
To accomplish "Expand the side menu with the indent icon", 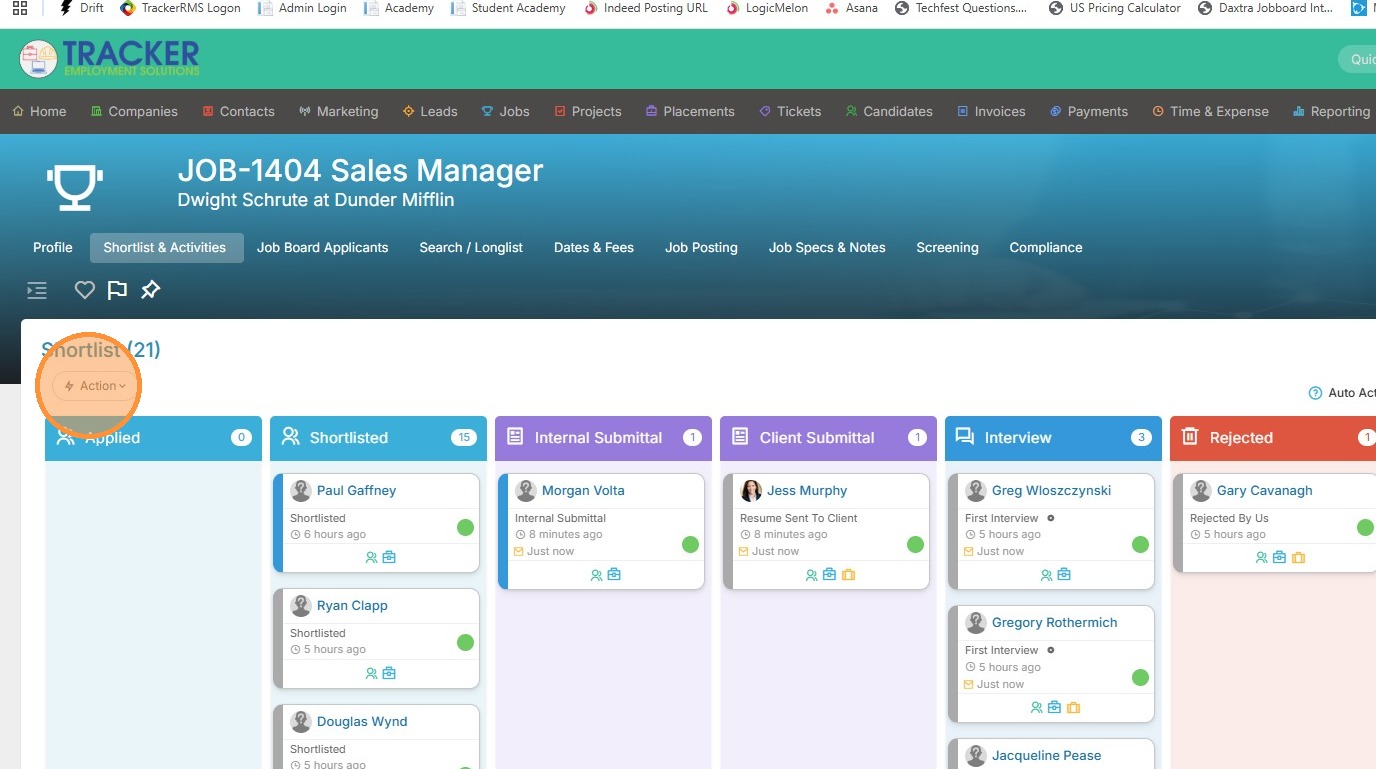I will pyautogui.click(x=37, y=291).
